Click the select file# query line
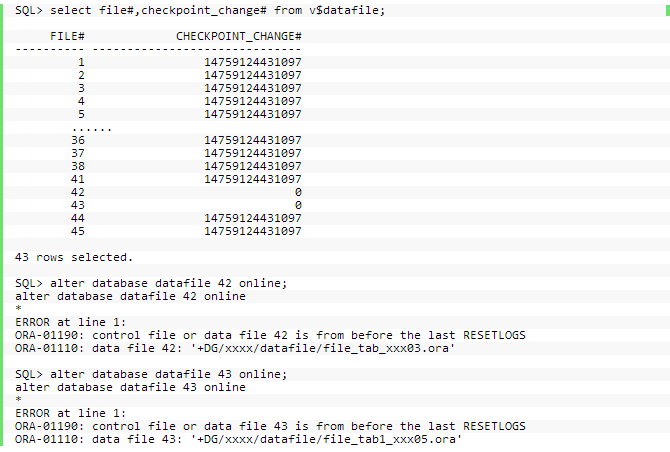670x452 pixels. pyautogui.click(x=200, y=10)
